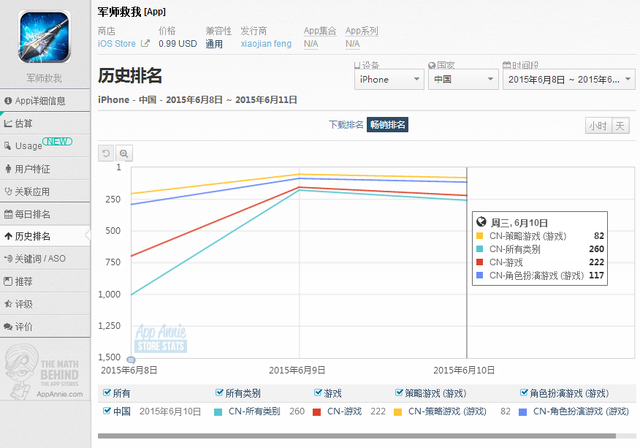Select the 畅销排名 tab
This screenshot has width=640, height=448.
[x=388, y=125]
